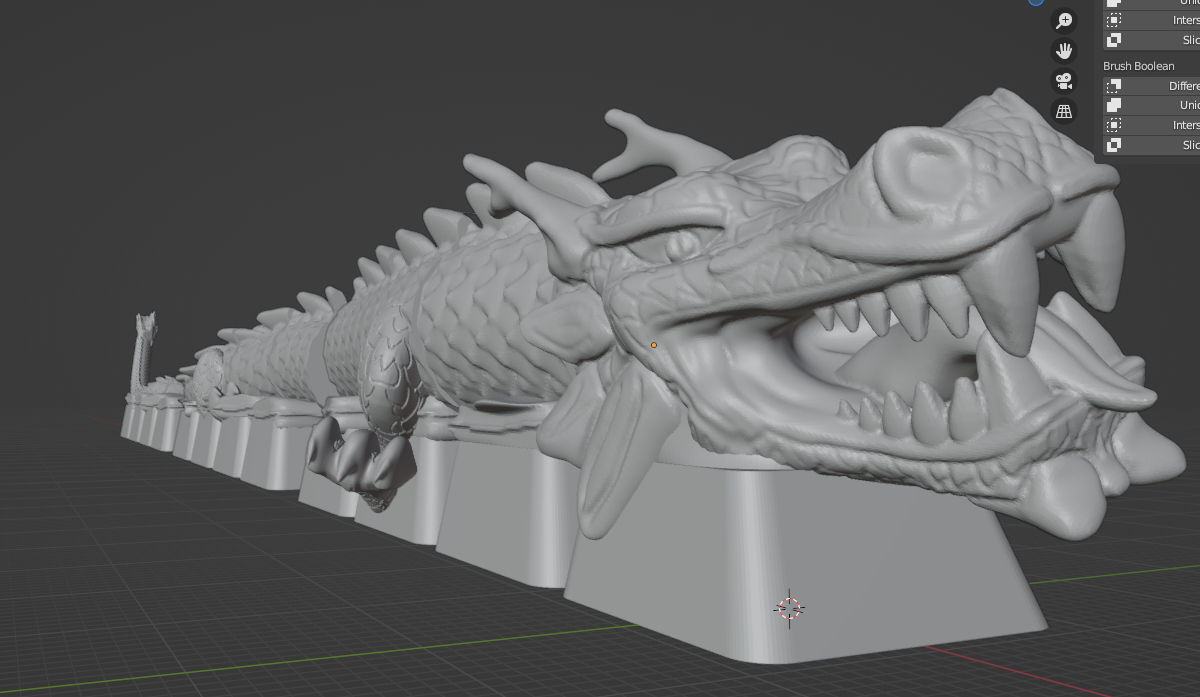Click the largest upper fang in dragon's mouth
This screenshot has height=697, width=1200.
(1005, 290)
